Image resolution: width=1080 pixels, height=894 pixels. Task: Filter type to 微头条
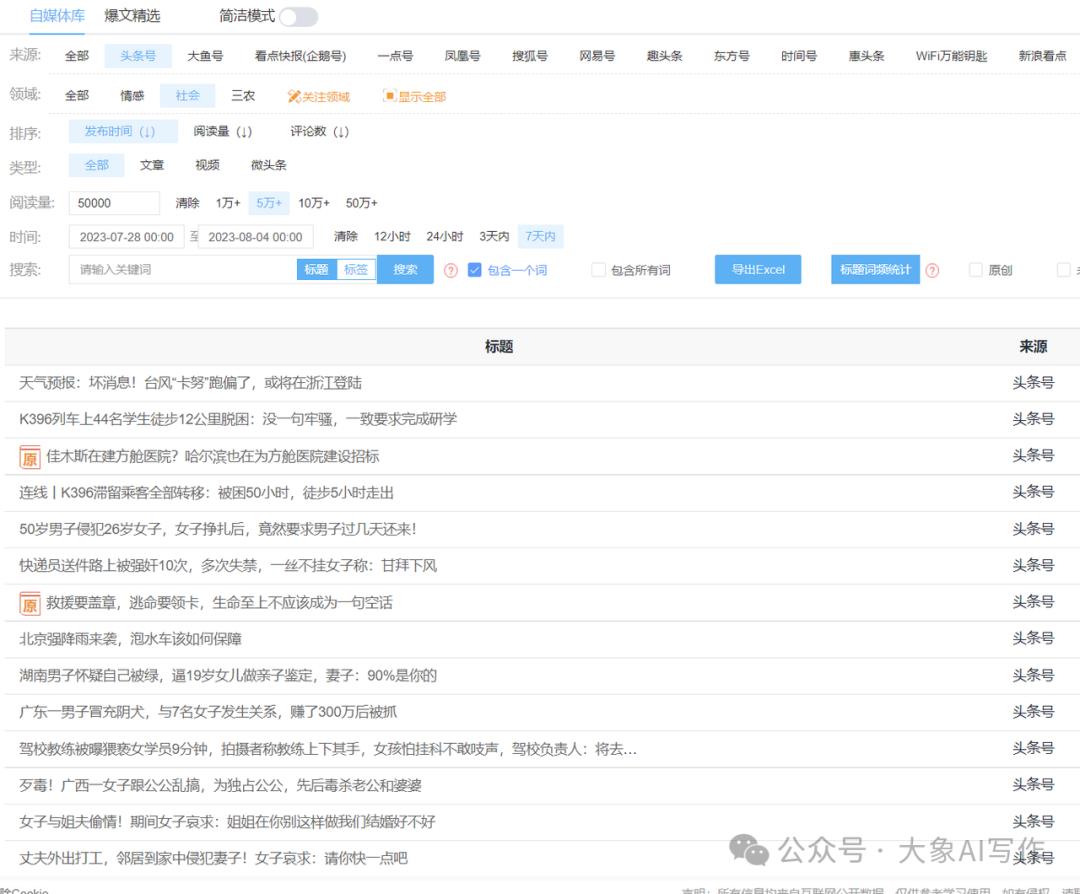pyautogui.click(x=269, y=165)
